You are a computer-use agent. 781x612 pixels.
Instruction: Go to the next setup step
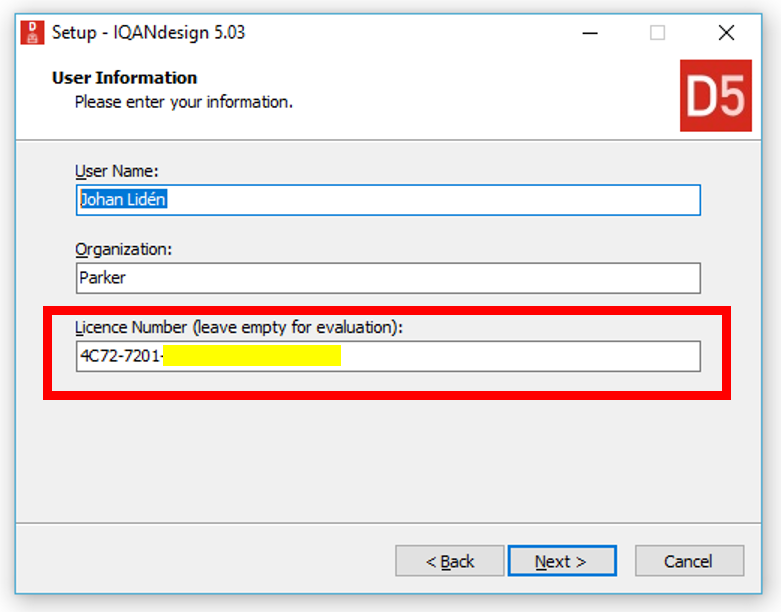pyautogui.click(x=562, y=561)
